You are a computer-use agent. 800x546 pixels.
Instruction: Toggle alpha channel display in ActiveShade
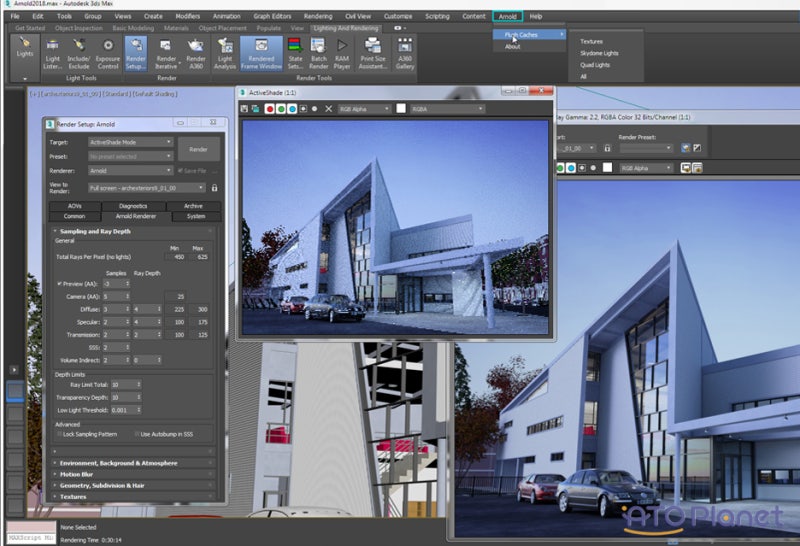point(304,109)
